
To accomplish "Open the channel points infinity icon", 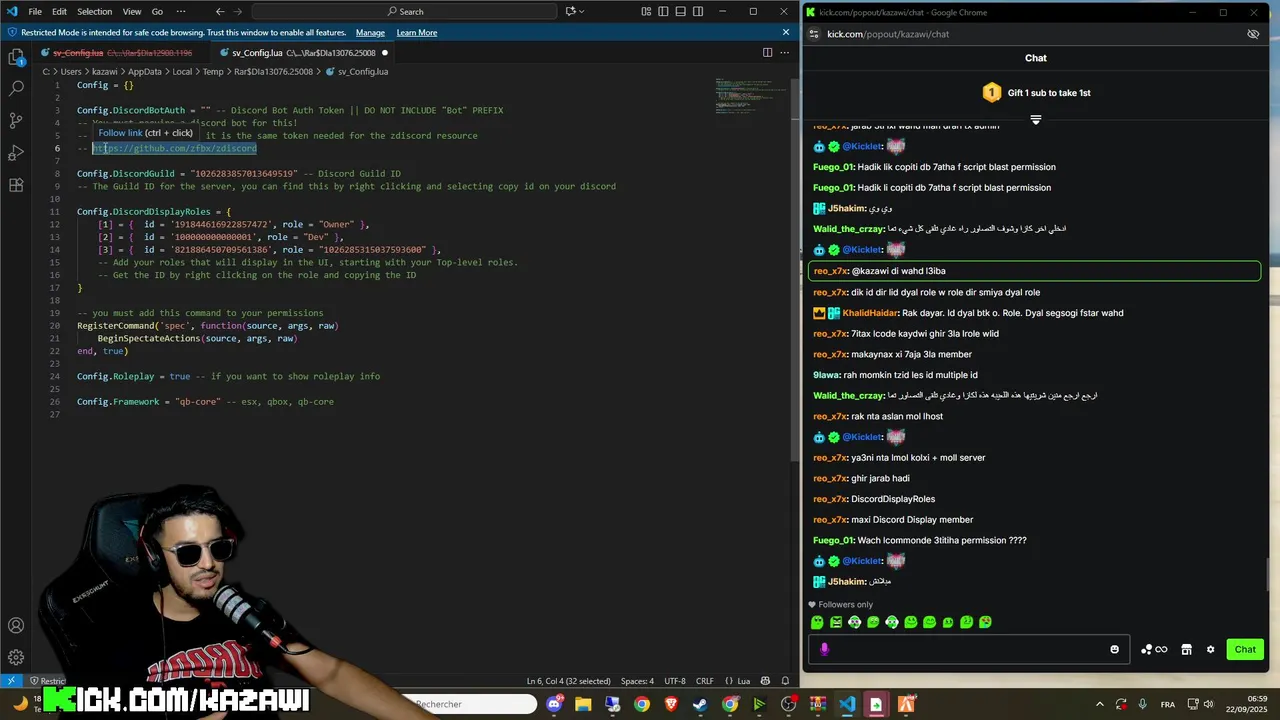I will point(1154,649).
